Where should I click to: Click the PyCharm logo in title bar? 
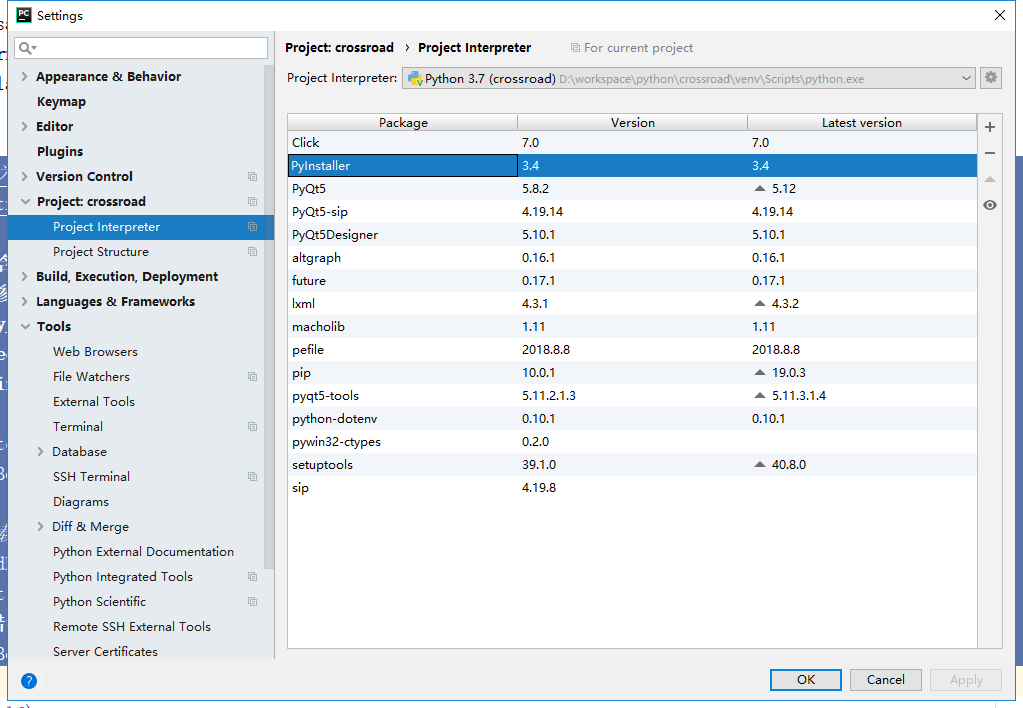point(23,15)
